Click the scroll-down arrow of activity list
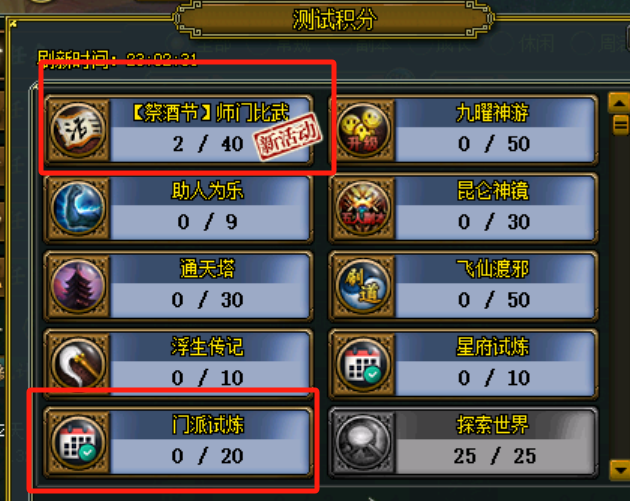The image size is (630, 501). coord(619,470)
